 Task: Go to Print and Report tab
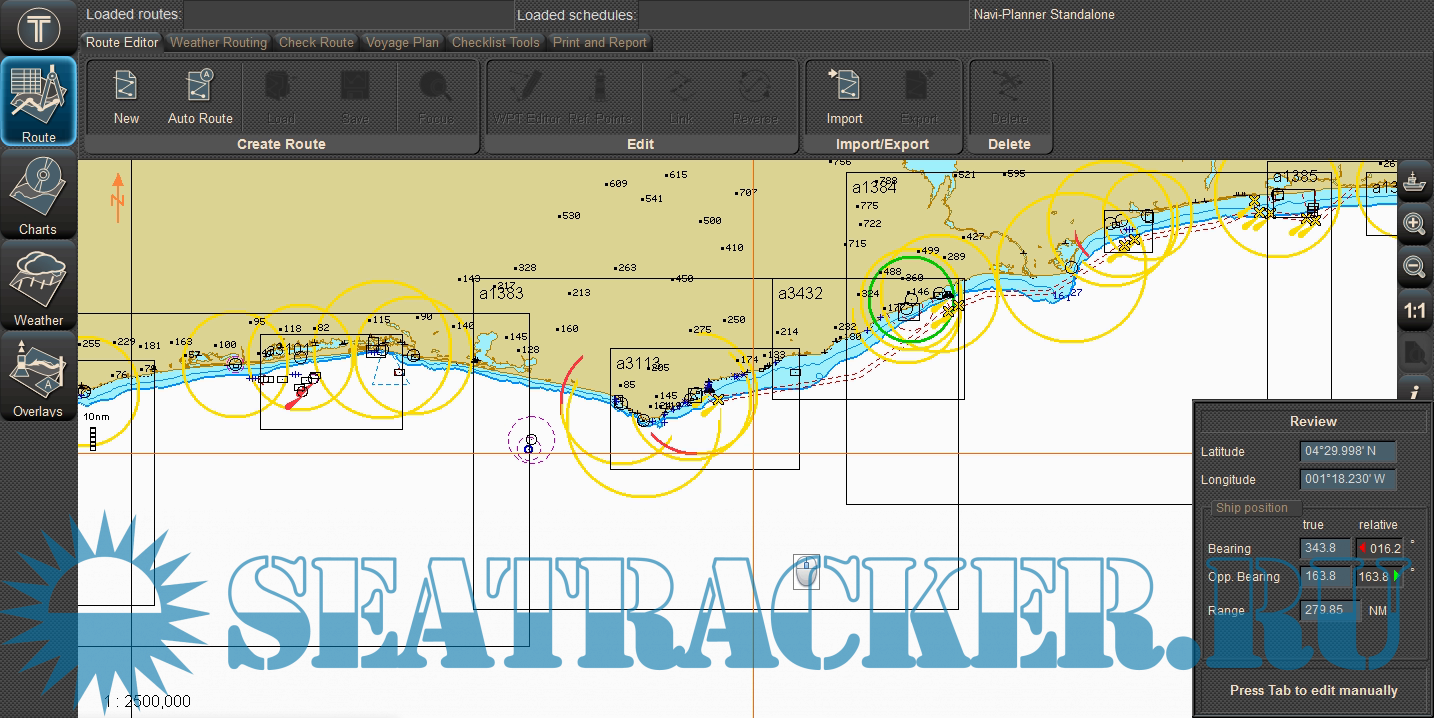(599, 42)
